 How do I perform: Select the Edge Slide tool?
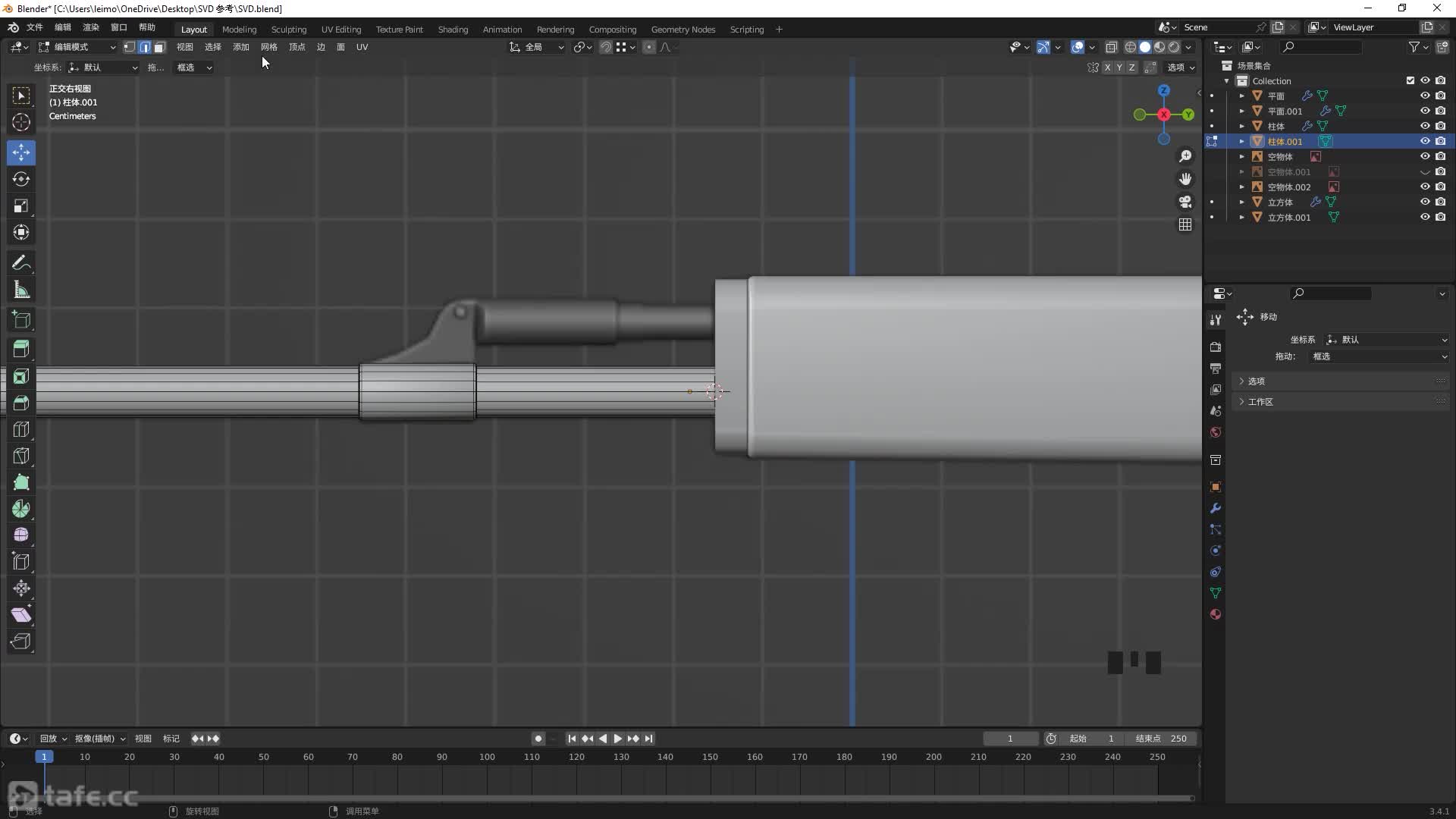point(21,562)
